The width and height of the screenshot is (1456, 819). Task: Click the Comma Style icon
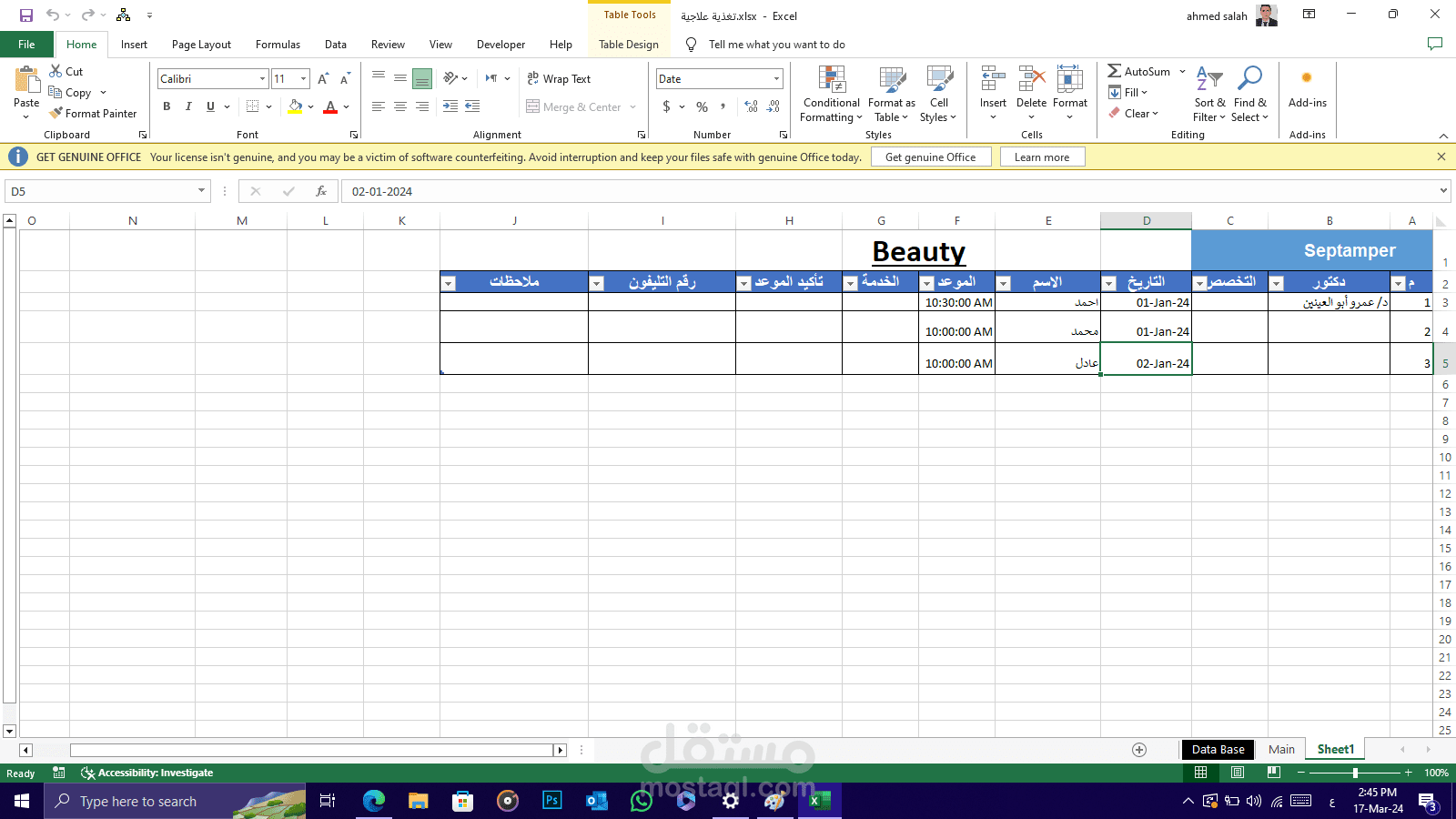pyautogui.click(x=723, y=106)
